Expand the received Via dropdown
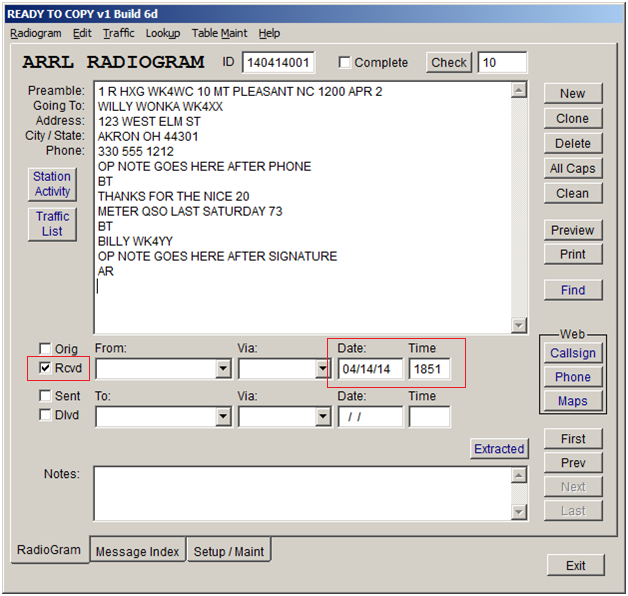The image size is (628, 596). 322,369
